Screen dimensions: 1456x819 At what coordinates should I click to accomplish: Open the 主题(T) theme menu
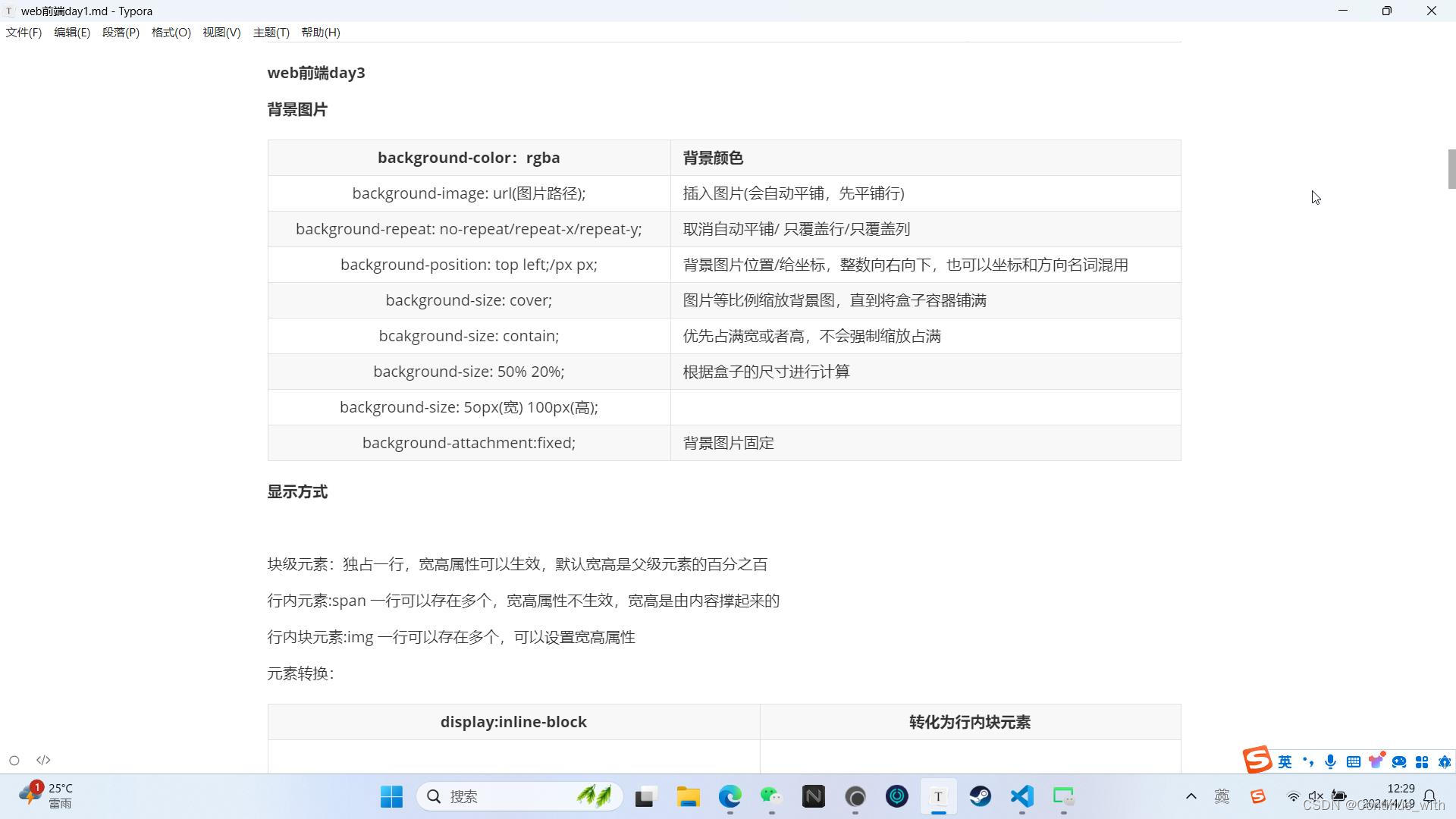click(x=271, y=32)
